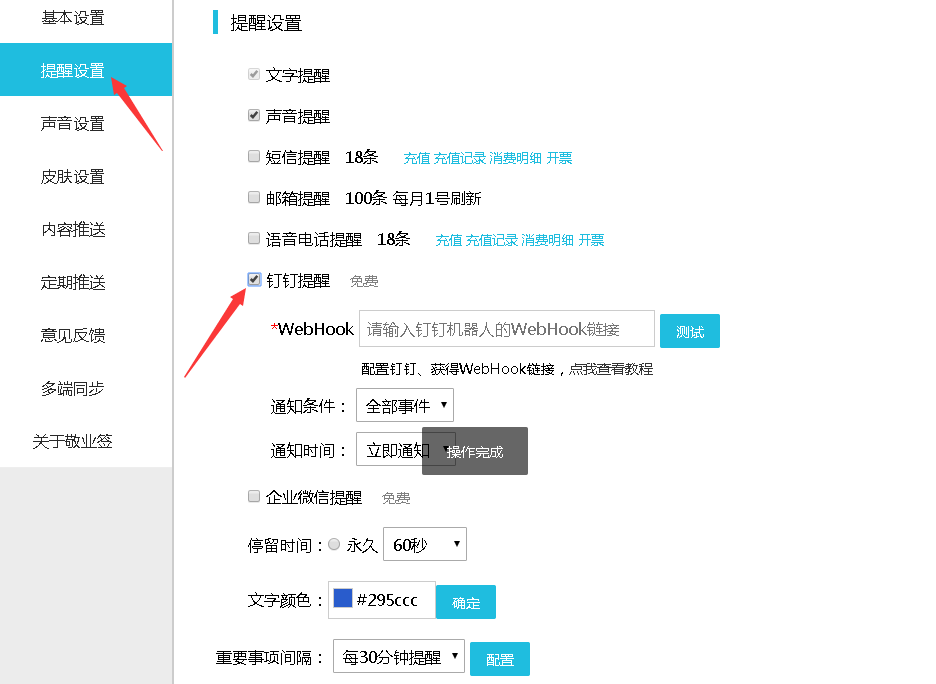Open the 声音设置 section

coord(73,124)
